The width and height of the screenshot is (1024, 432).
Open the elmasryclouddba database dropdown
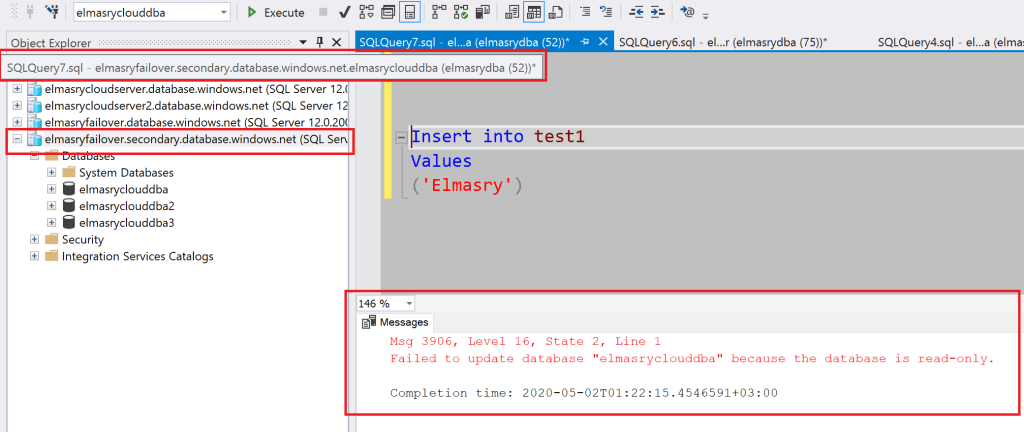click(223, 13)
